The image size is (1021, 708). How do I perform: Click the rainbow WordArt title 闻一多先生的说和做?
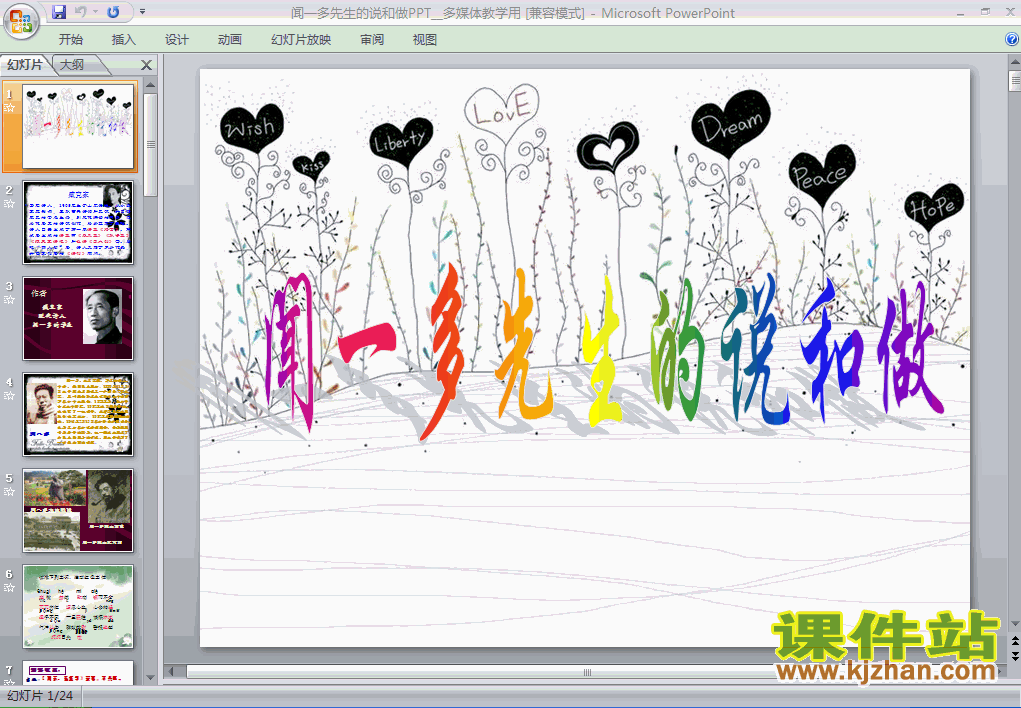[604, 352]
